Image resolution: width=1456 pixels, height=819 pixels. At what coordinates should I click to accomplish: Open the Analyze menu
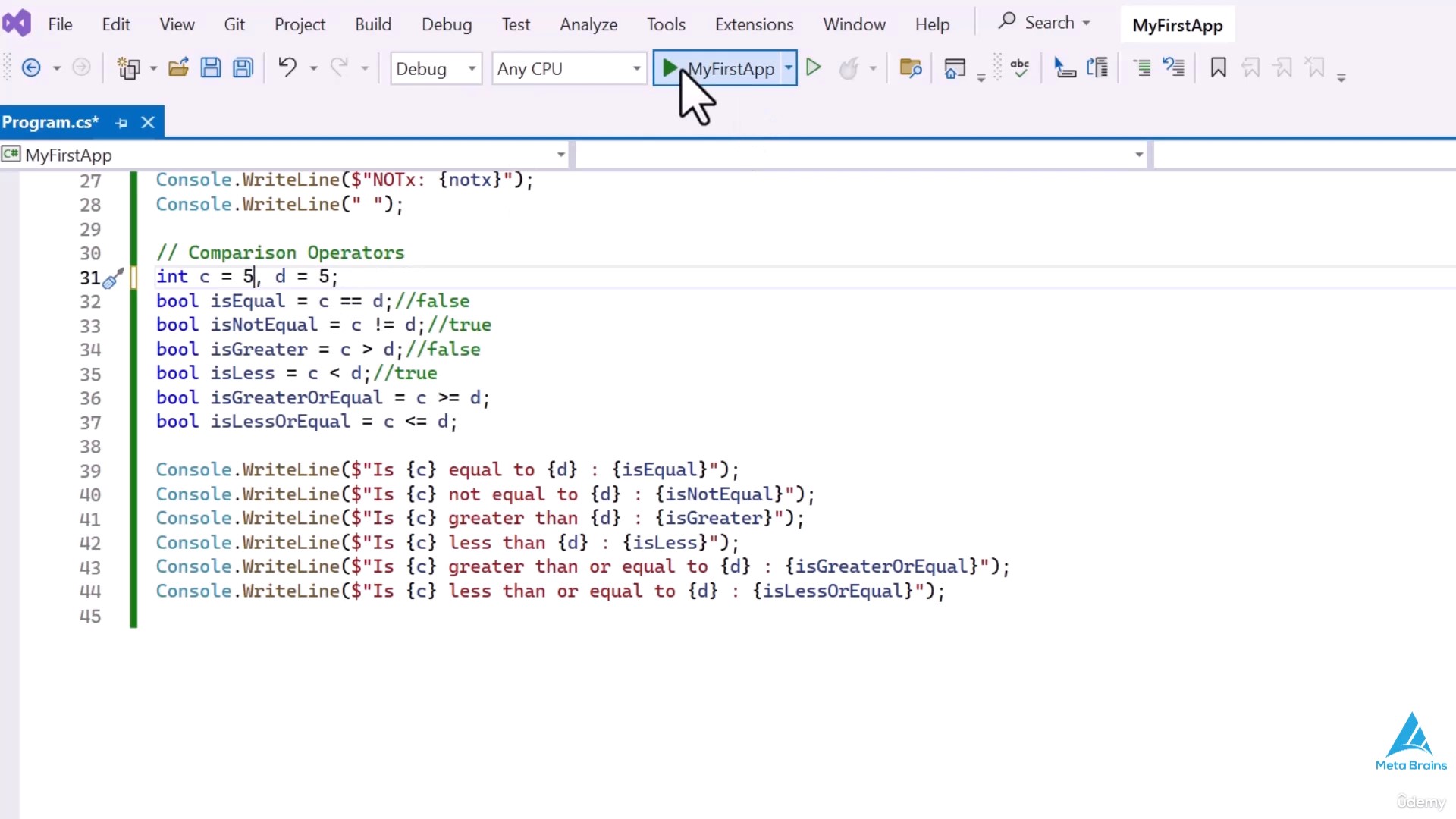pos(588,24)
